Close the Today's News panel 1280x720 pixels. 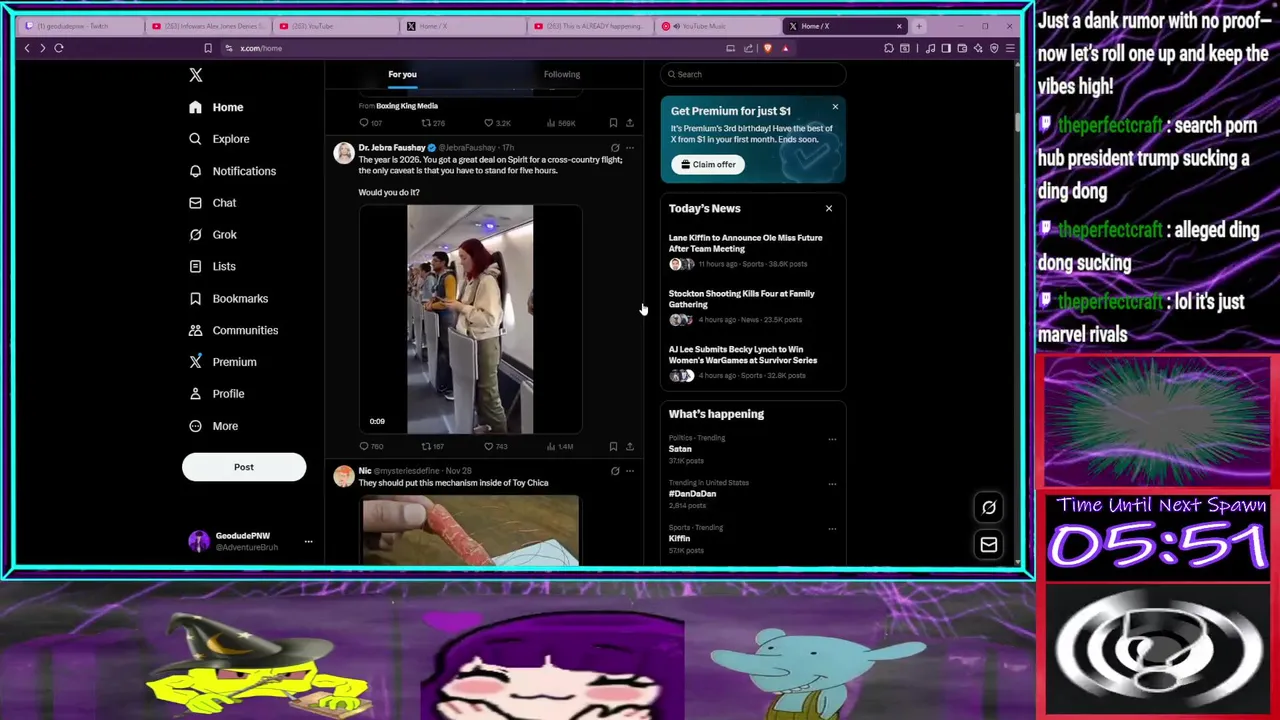[x=828, y=208]
